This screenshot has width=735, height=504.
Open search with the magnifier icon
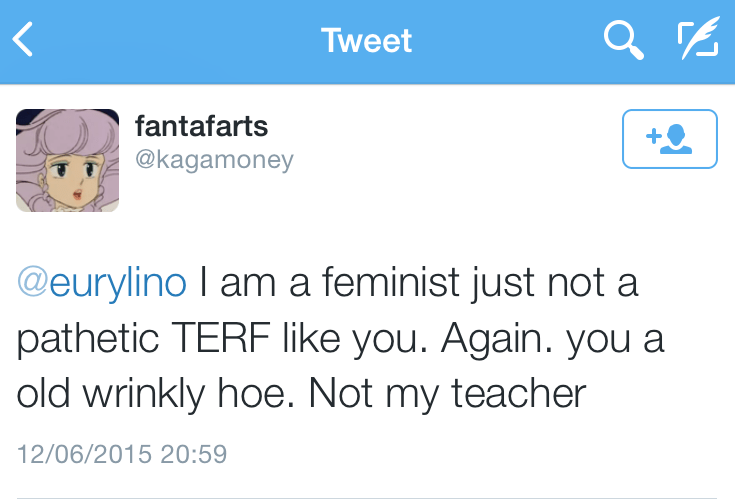(622, 41)
